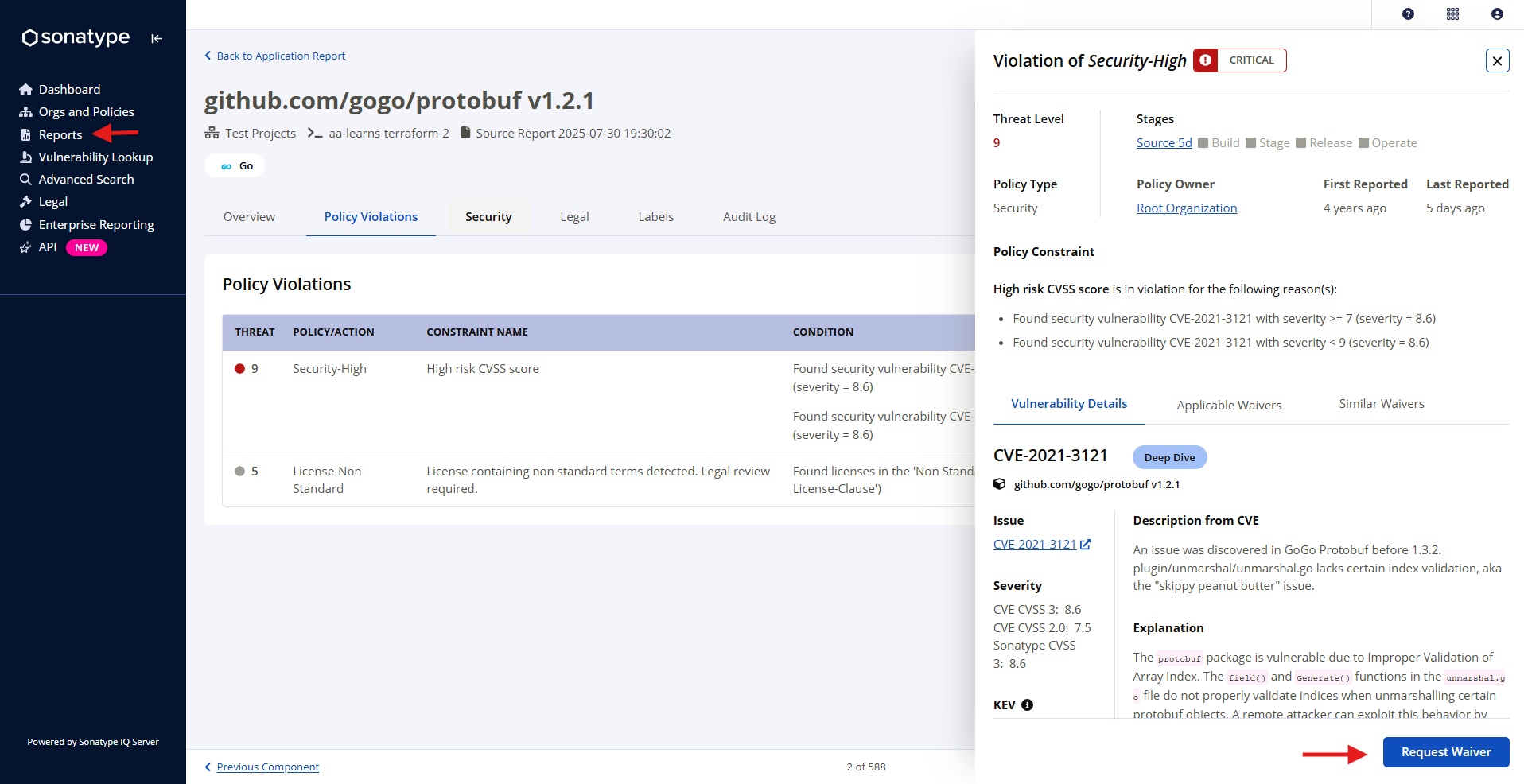Click the pink NEW badge
Image resolution: width=1524 pixels, height=784 pixels.
(87, 248)
